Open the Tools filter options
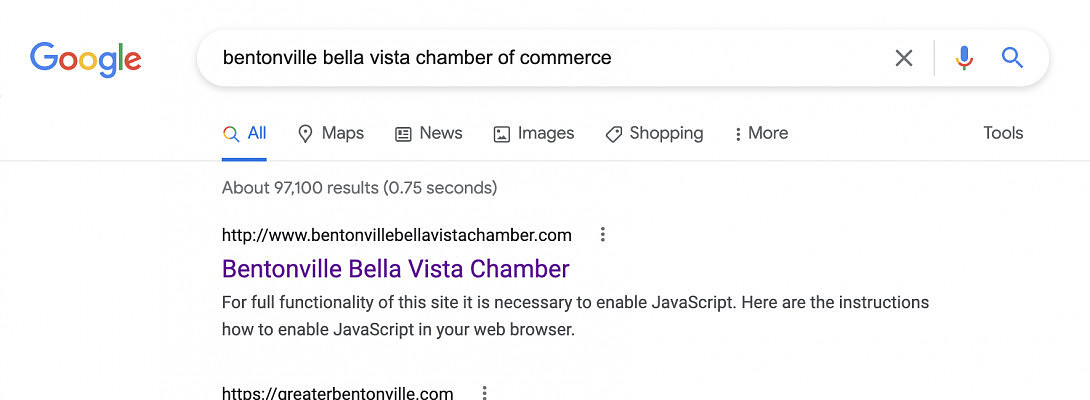The height and width of the screenshot is (400, 1090). (x=1003, y=133)
